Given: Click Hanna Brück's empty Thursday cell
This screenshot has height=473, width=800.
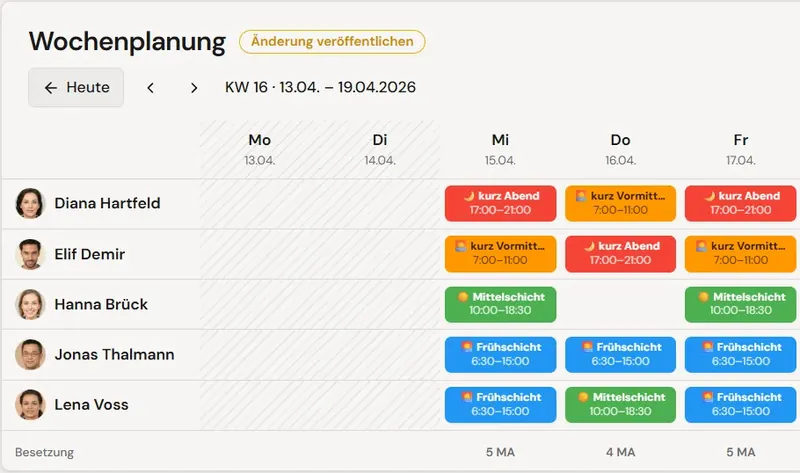Looking at the screenshot, I should 620,304.
